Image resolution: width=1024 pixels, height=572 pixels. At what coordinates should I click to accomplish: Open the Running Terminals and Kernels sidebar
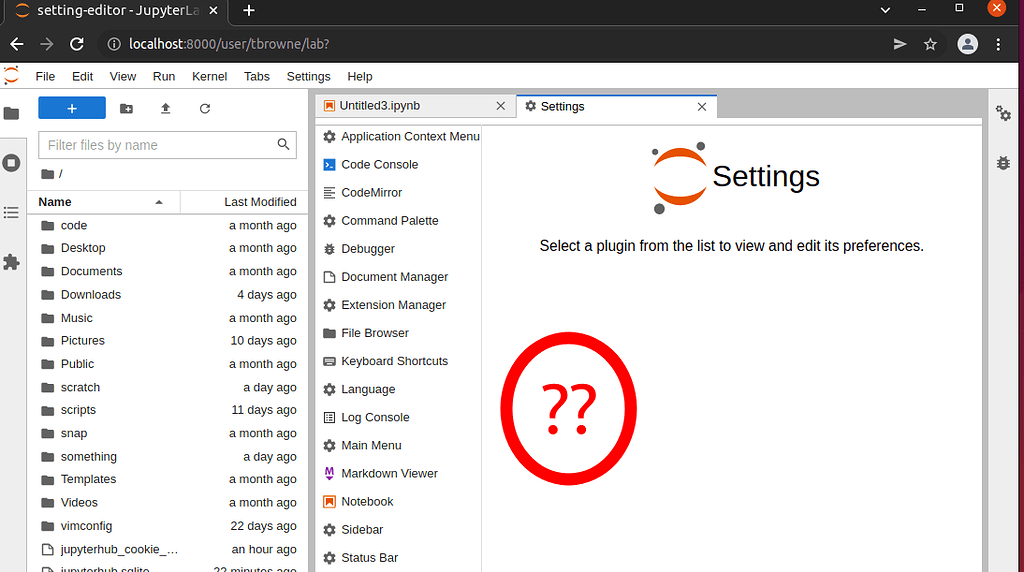click(12, 162)
